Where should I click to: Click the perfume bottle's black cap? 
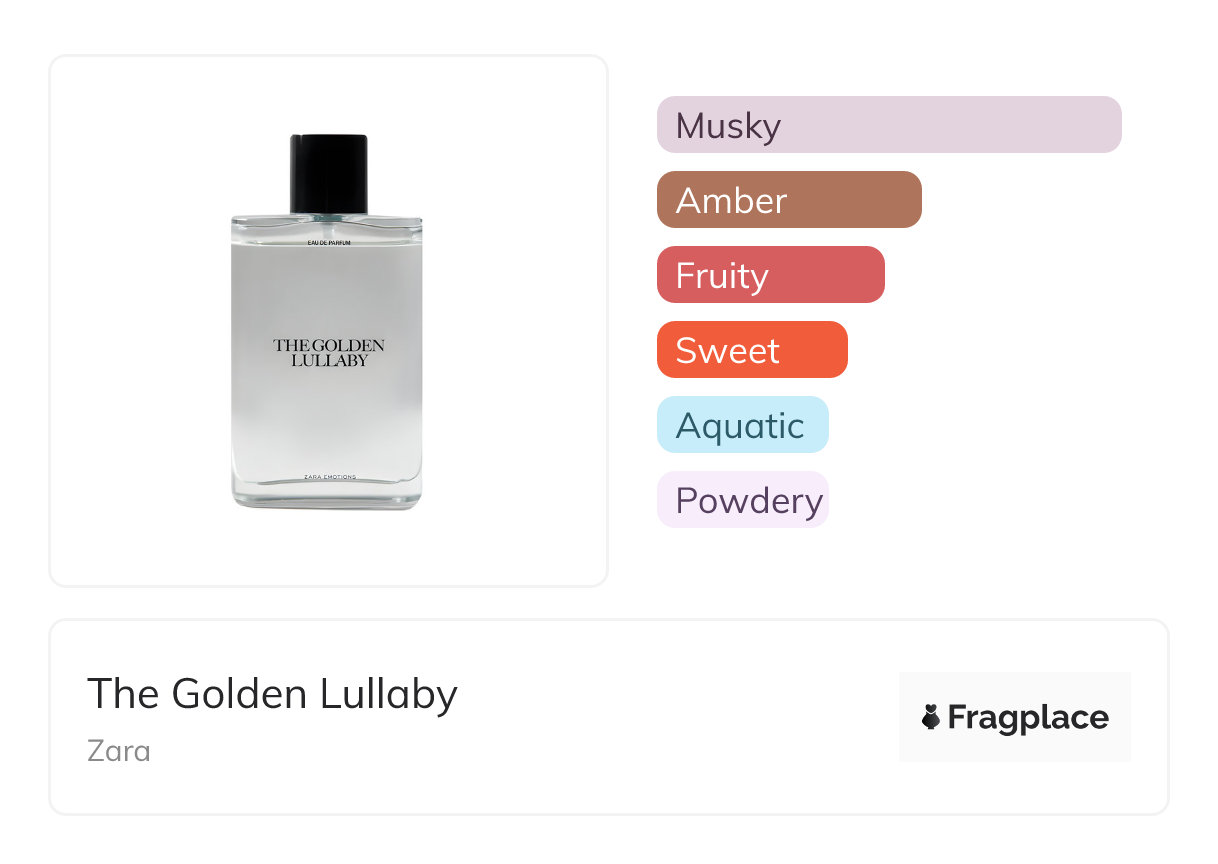pos(329,173)
